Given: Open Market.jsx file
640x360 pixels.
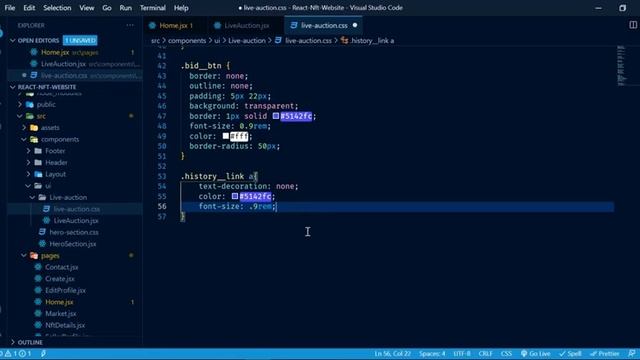Looking at the screenshot, I should (60, 314).
